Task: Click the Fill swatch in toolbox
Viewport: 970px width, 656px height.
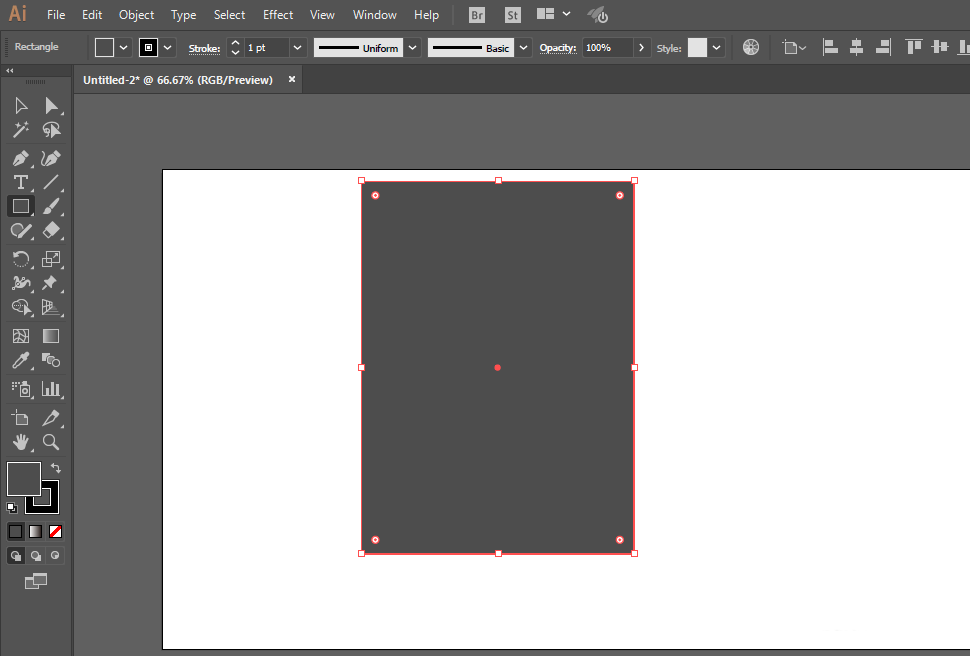Action: pos(24,478)
